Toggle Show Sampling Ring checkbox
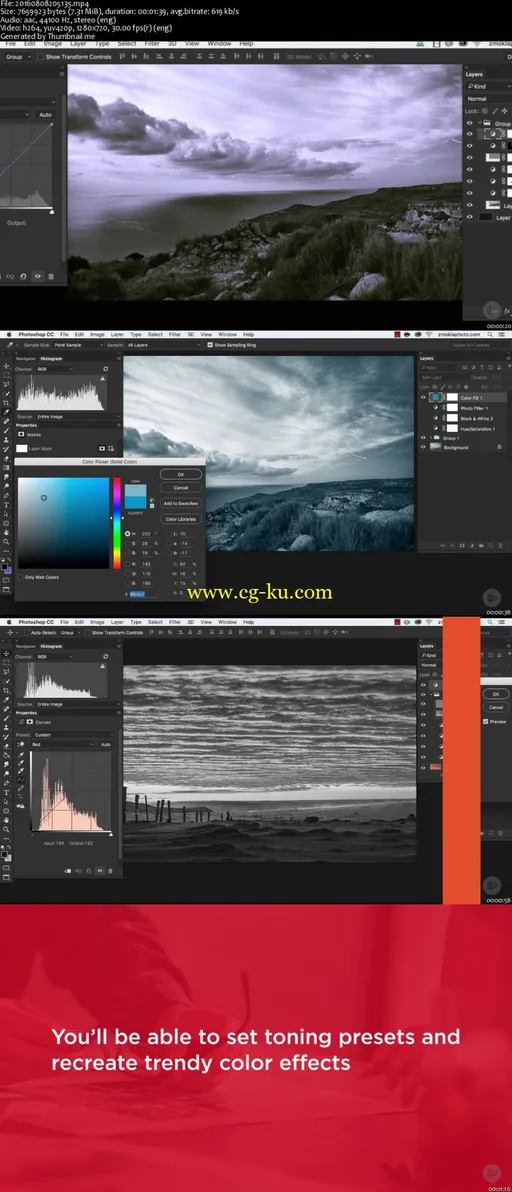Screen dimensions: 512x1192 pos(210,344)
